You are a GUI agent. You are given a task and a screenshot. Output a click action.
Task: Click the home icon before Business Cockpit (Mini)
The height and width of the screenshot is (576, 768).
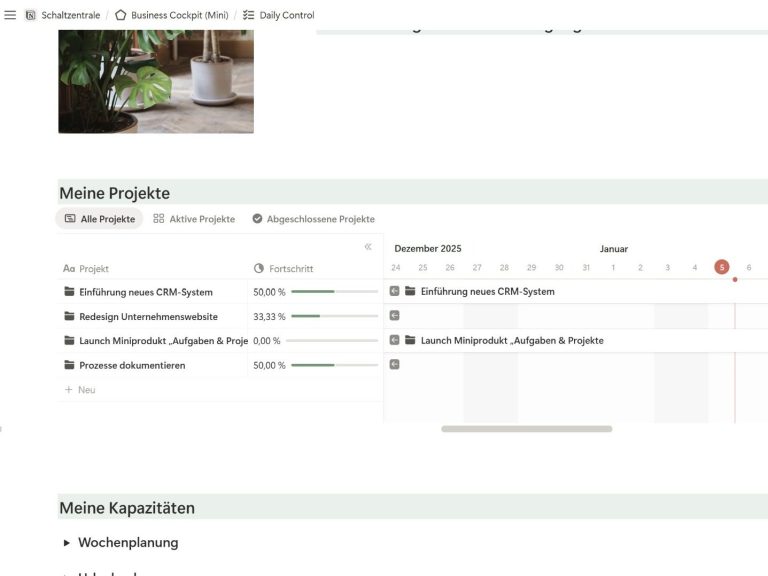click(121, 15)
